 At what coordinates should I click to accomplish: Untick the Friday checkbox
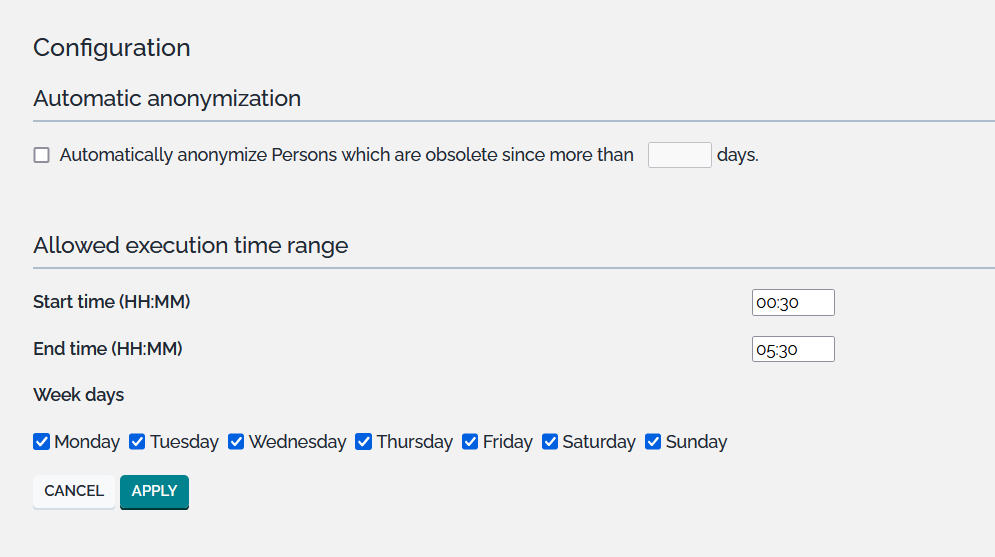[470, 442]
